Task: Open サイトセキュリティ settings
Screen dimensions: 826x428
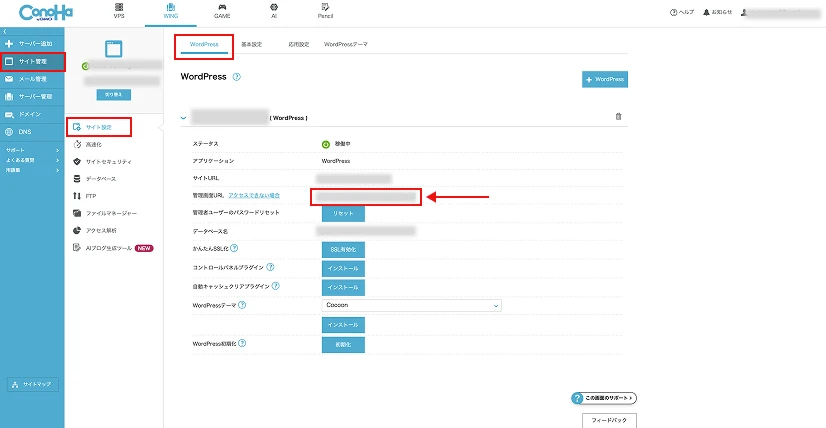Action: click(102, 161)
